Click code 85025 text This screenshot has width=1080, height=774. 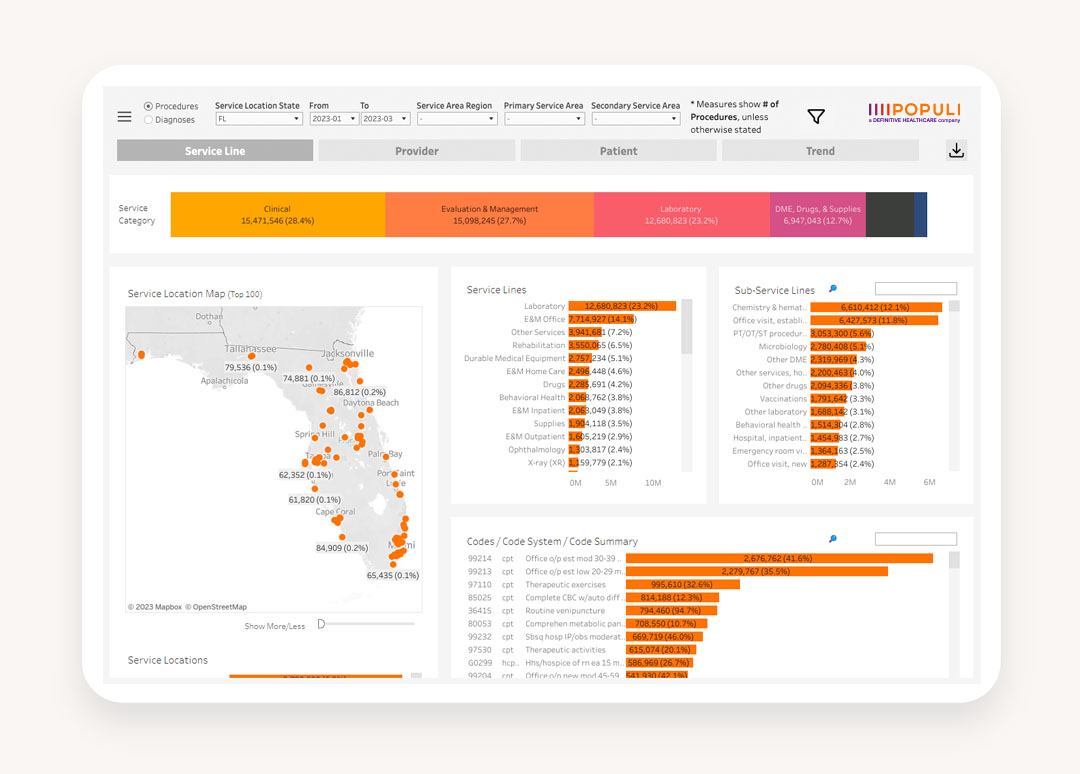pyautogui.click(x=479, y=598)
